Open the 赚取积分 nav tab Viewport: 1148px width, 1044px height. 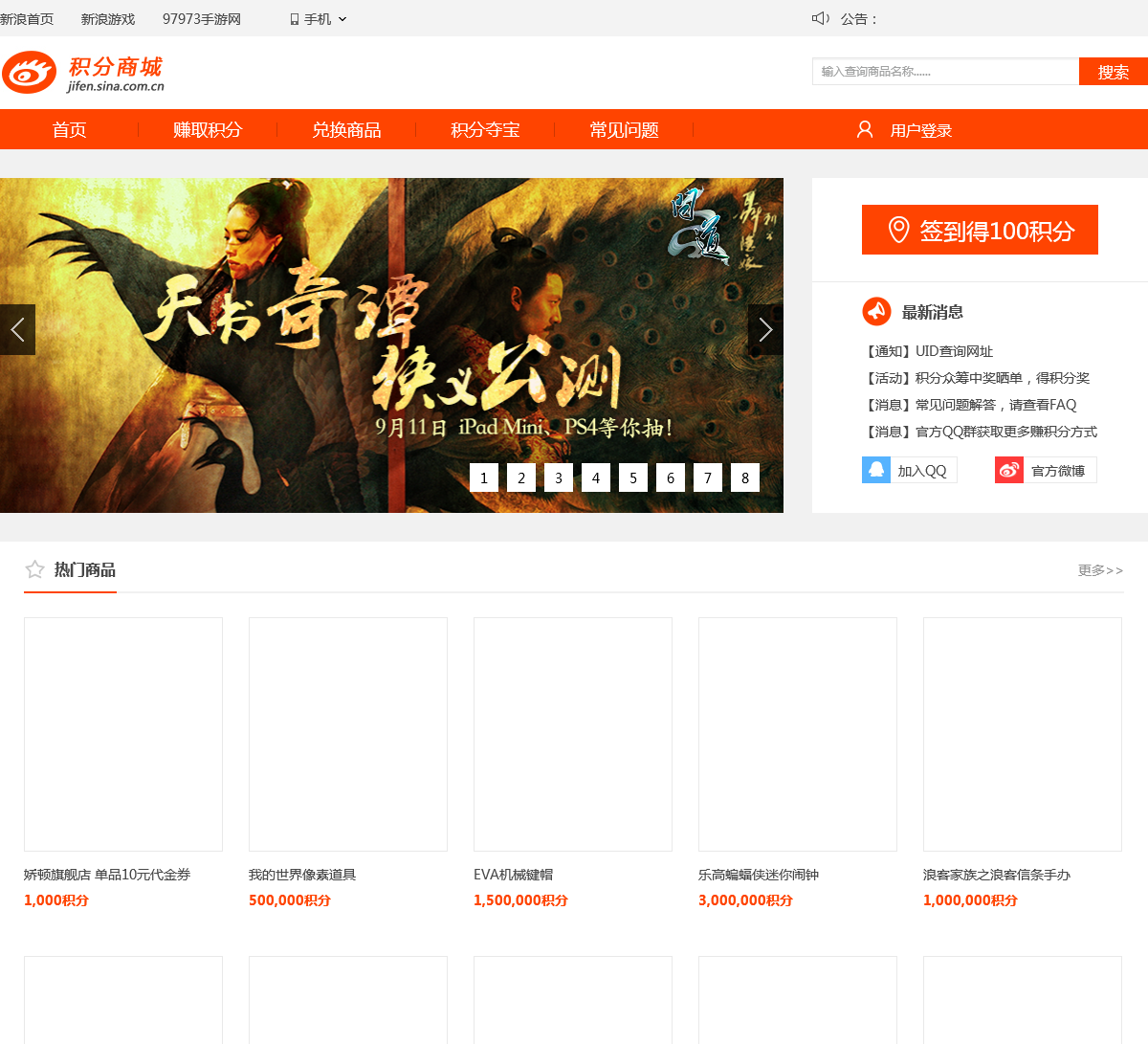(208, 129)
